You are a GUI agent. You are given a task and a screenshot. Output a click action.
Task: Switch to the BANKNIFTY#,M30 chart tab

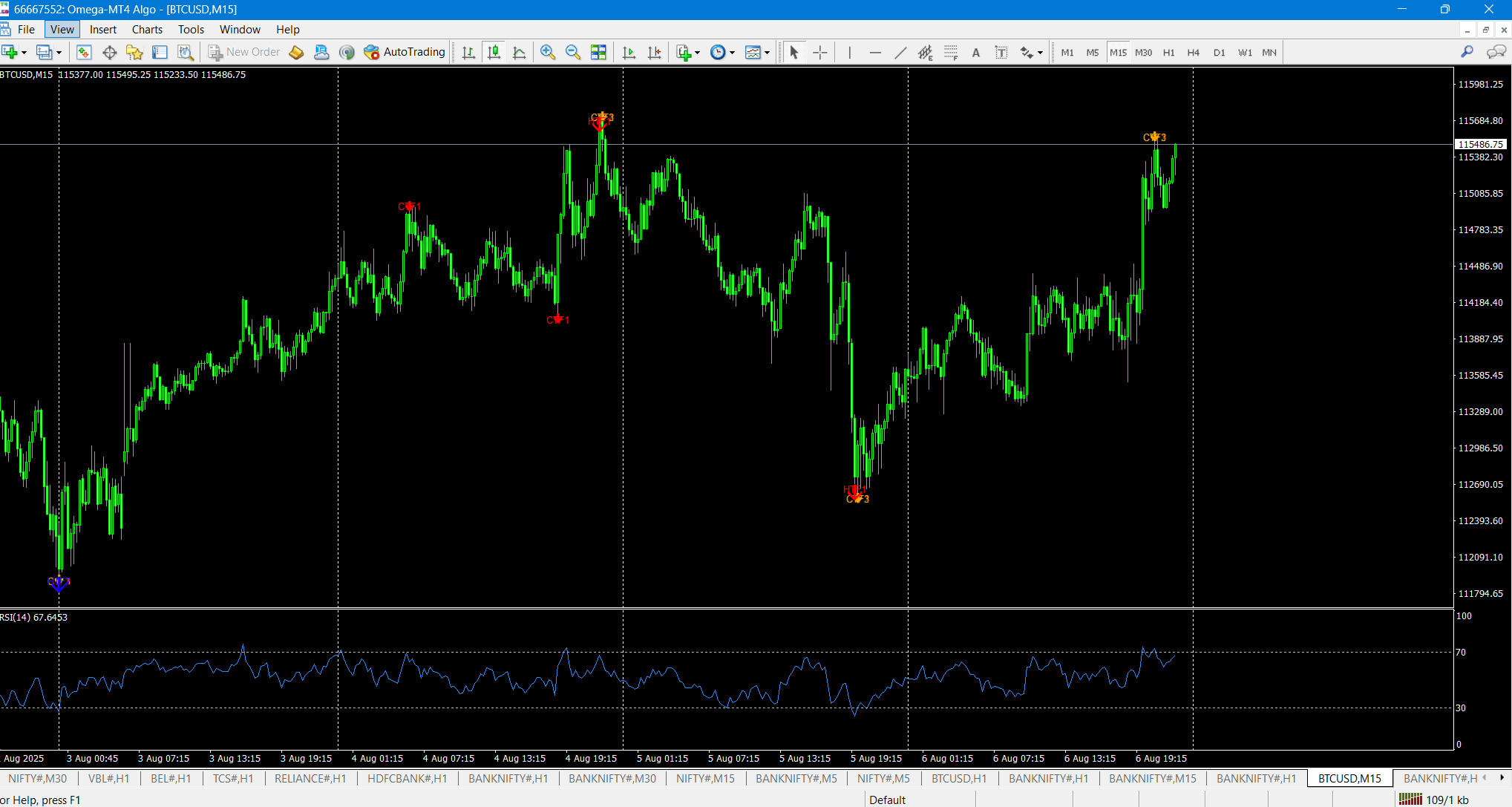[x=612, y=778]
